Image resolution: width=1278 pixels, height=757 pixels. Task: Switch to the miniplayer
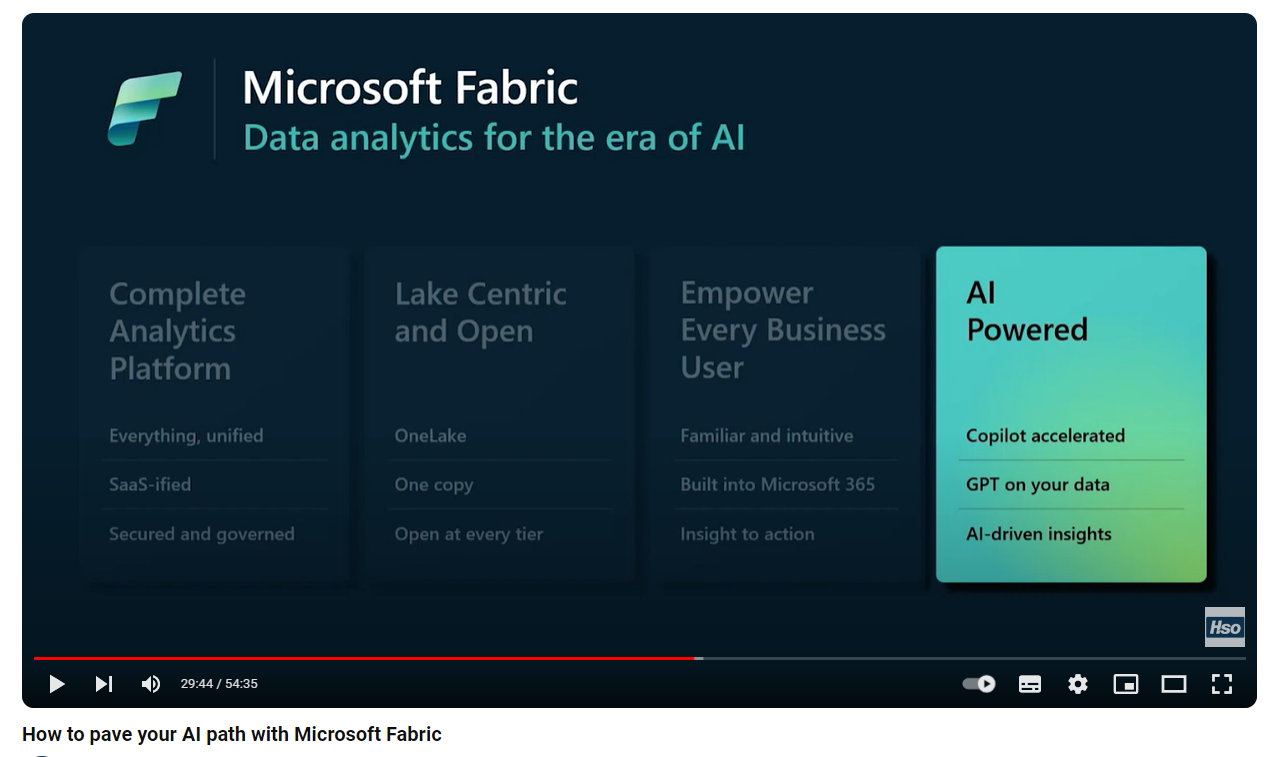point(1126,684)
